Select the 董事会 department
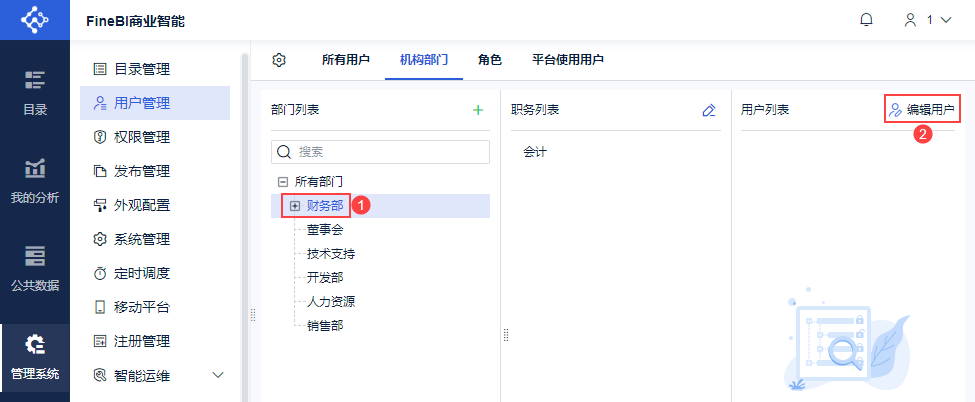This screenshot has height=402, width=975. [x=325, y=230]
